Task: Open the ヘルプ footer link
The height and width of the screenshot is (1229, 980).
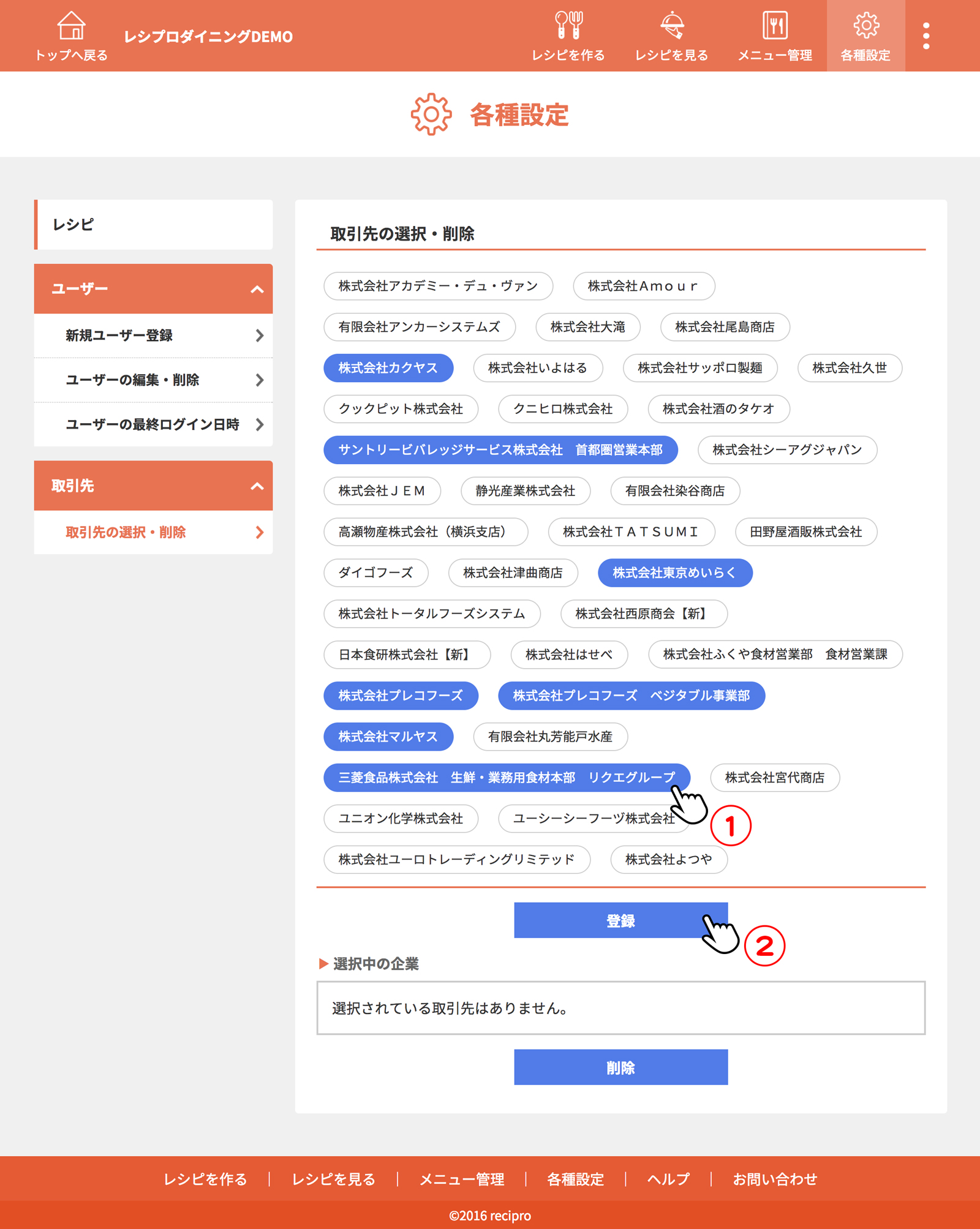Action: point(668,1179)
